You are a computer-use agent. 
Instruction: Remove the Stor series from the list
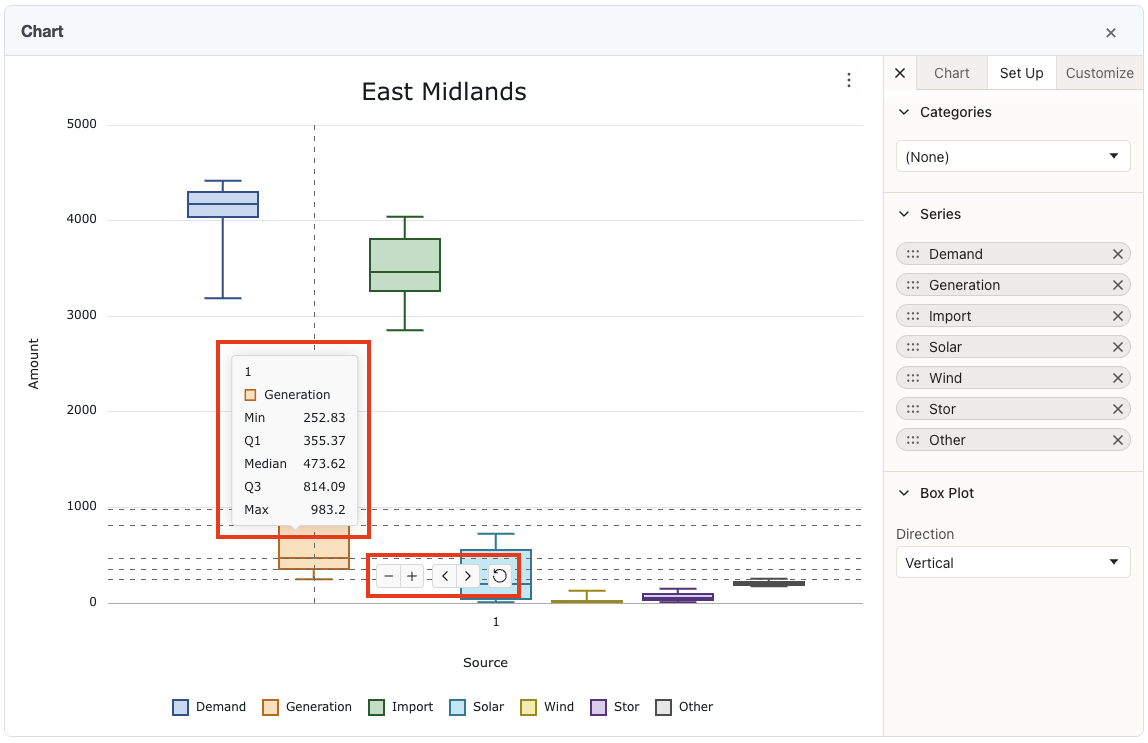click(x=1117, y=408)
